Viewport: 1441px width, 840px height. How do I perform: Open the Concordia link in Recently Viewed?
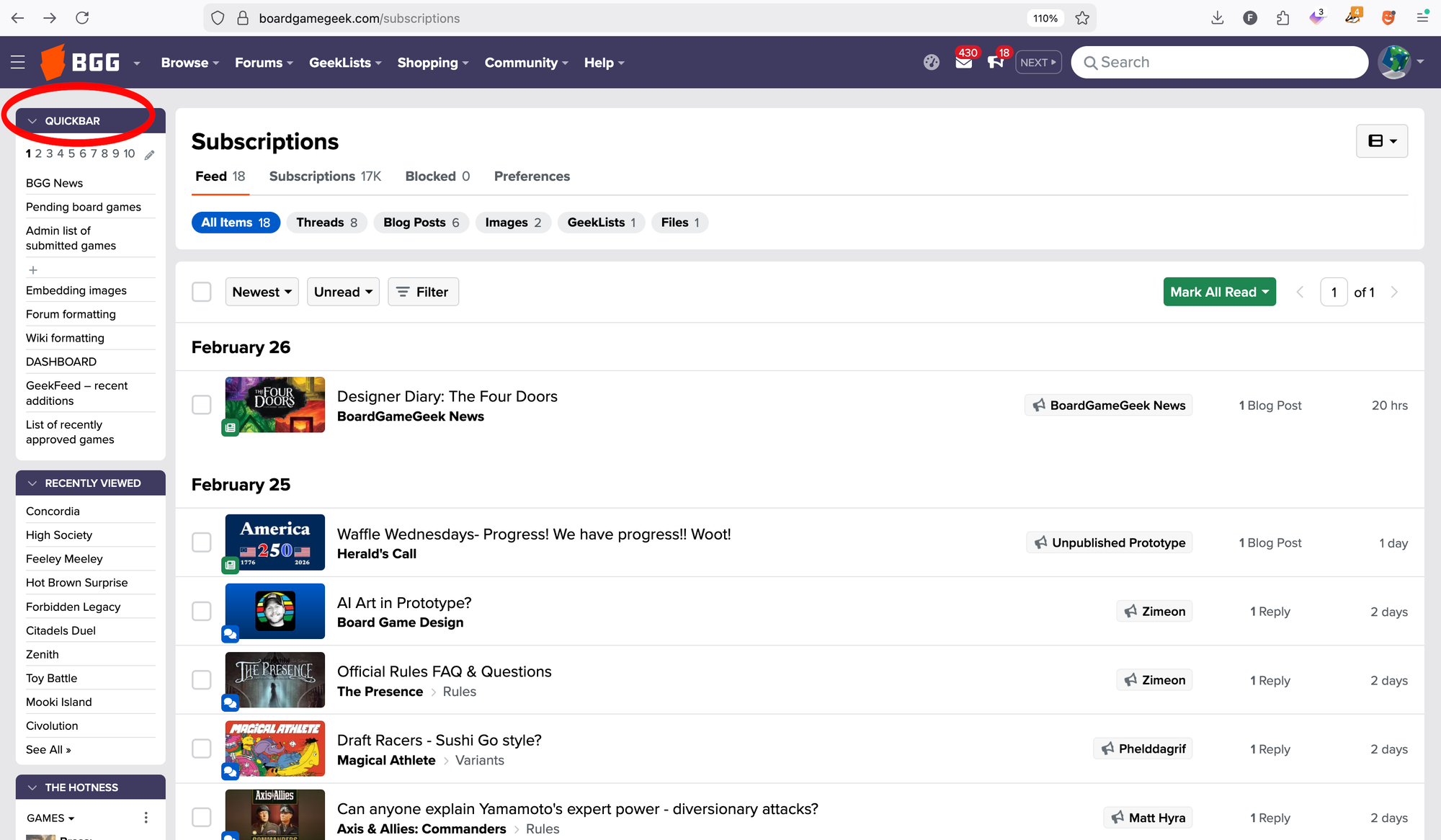[x=52, y=511]
